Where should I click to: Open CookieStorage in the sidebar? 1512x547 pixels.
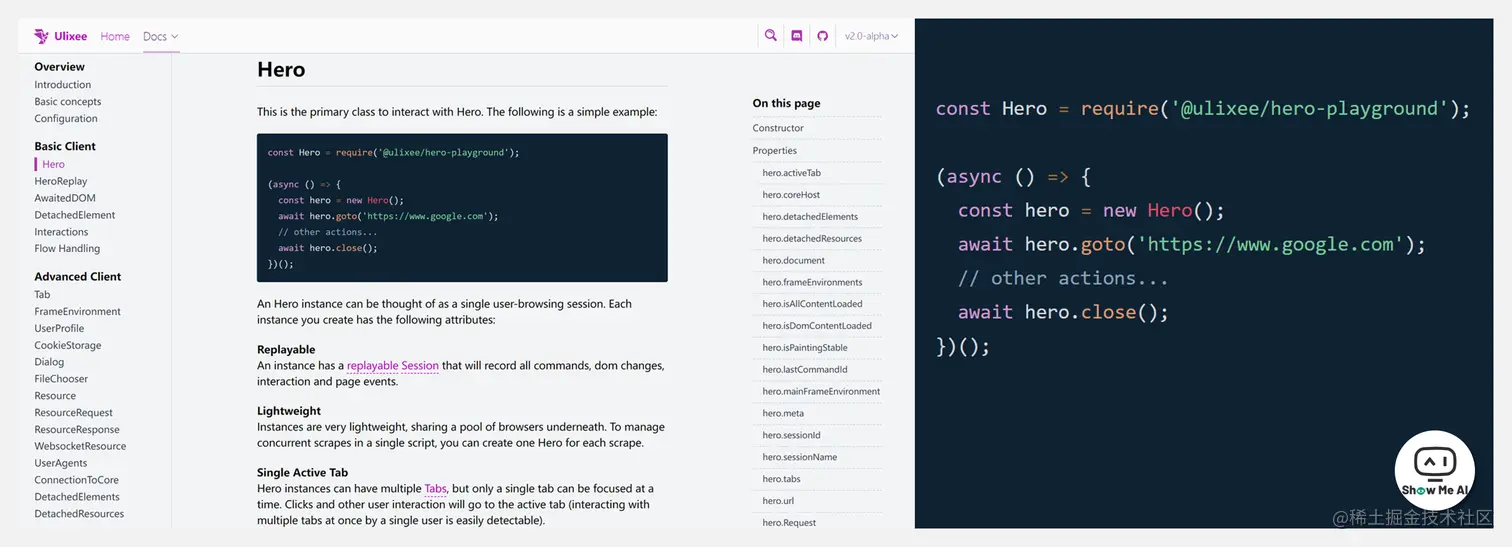point(68,345)
